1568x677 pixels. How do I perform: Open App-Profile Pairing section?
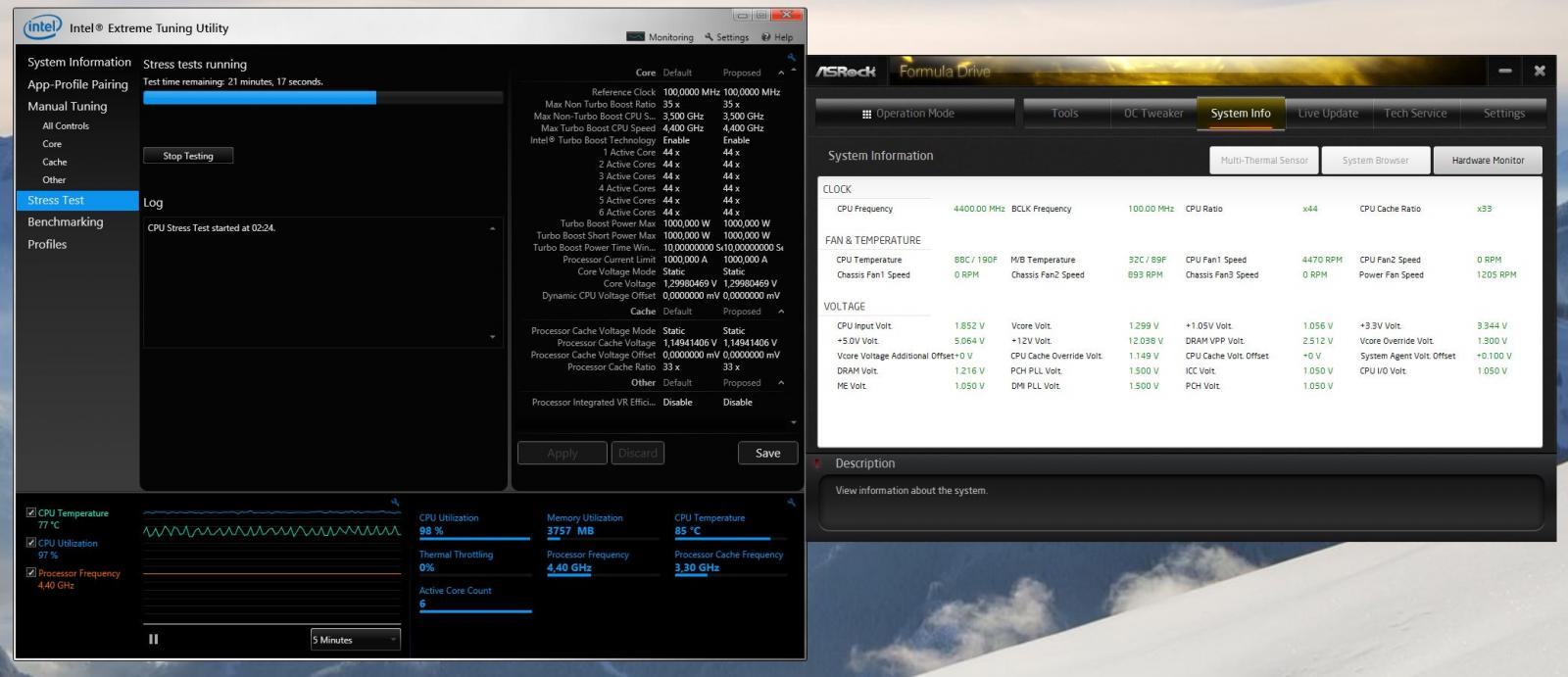[77, 84]
